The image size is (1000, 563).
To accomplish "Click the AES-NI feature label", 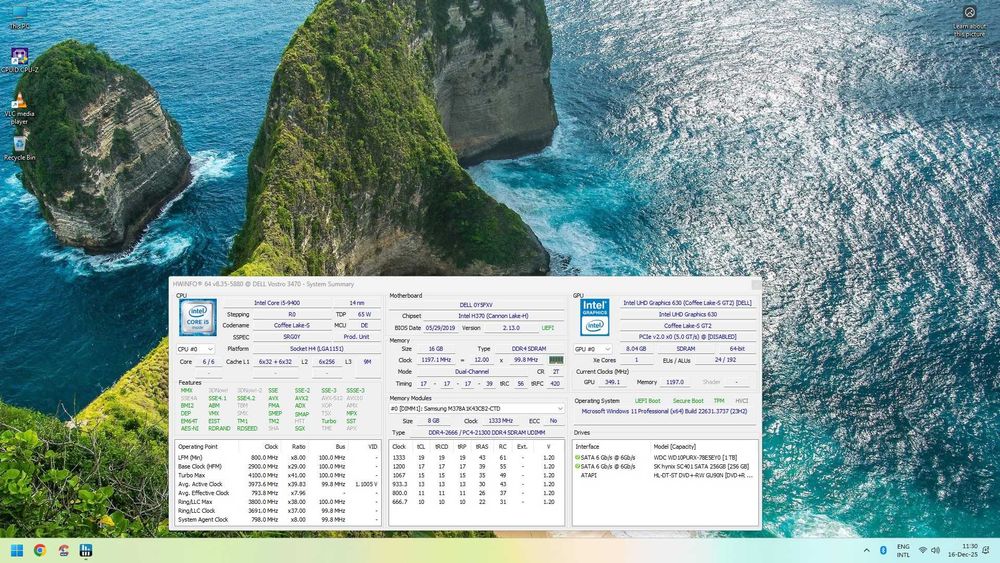I will pyautogui.click(x=189, y=428).
